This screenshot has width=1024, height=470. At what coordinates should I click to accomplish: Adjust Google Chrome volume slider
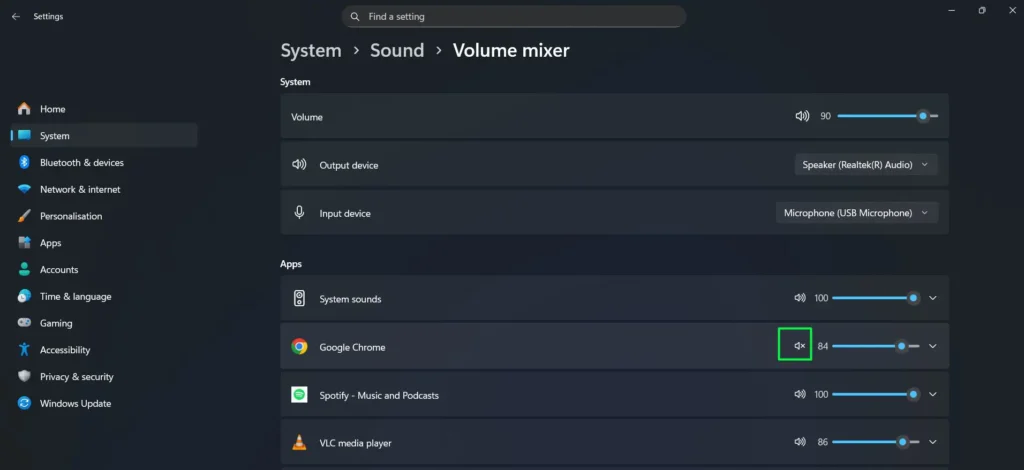(876, 346)
